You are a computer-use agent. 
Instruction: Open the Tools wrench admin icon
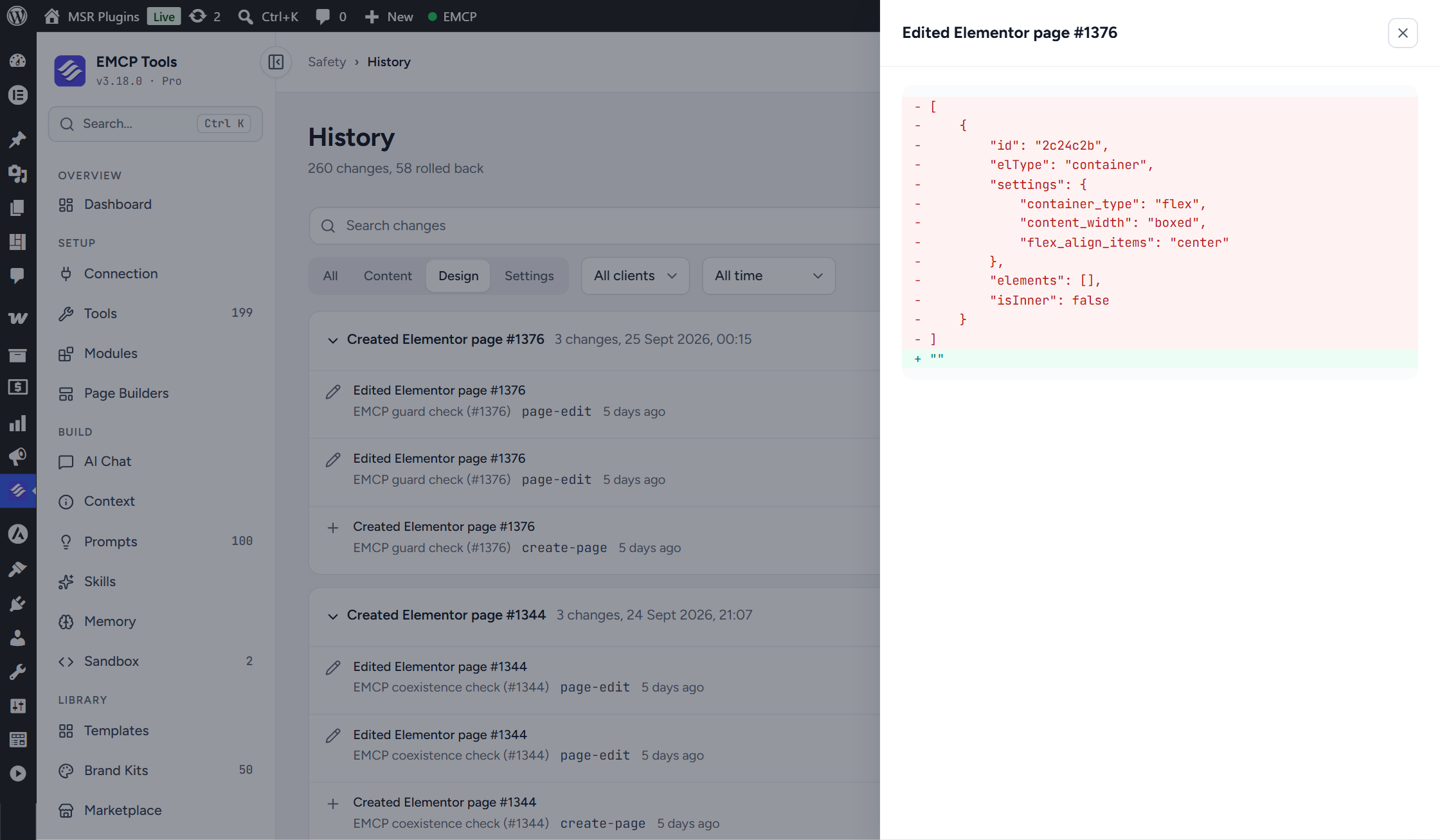pos(17,672)
